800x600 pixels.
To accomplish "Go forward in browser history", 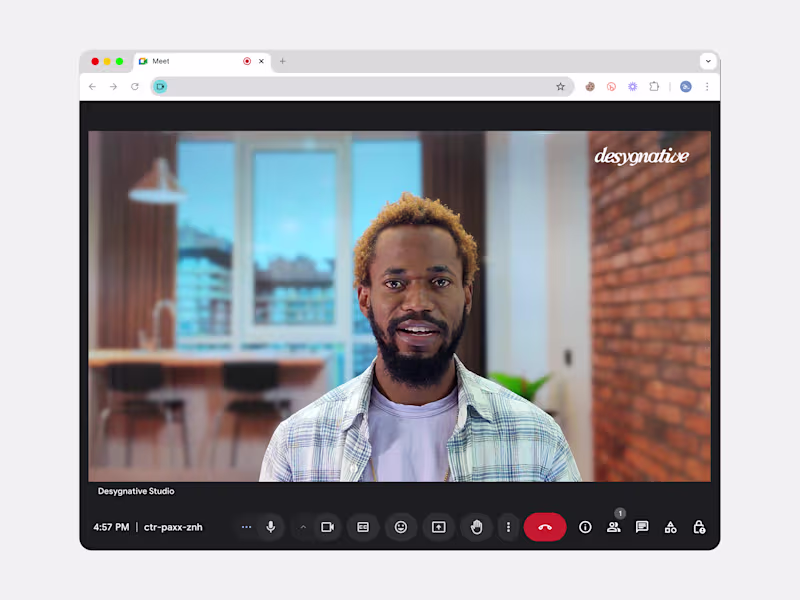I will pyautogui.click(x=113, y=87).
